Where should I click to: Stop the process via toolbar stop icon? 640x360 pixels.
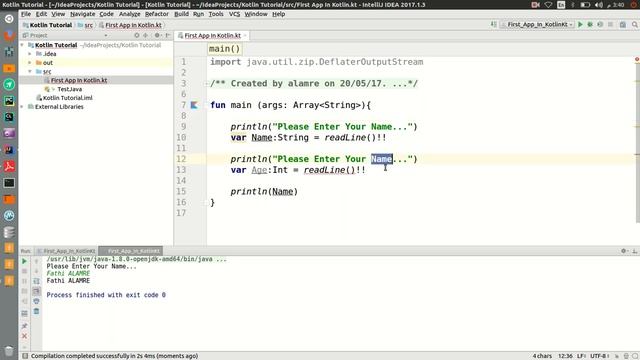point(610,25)
